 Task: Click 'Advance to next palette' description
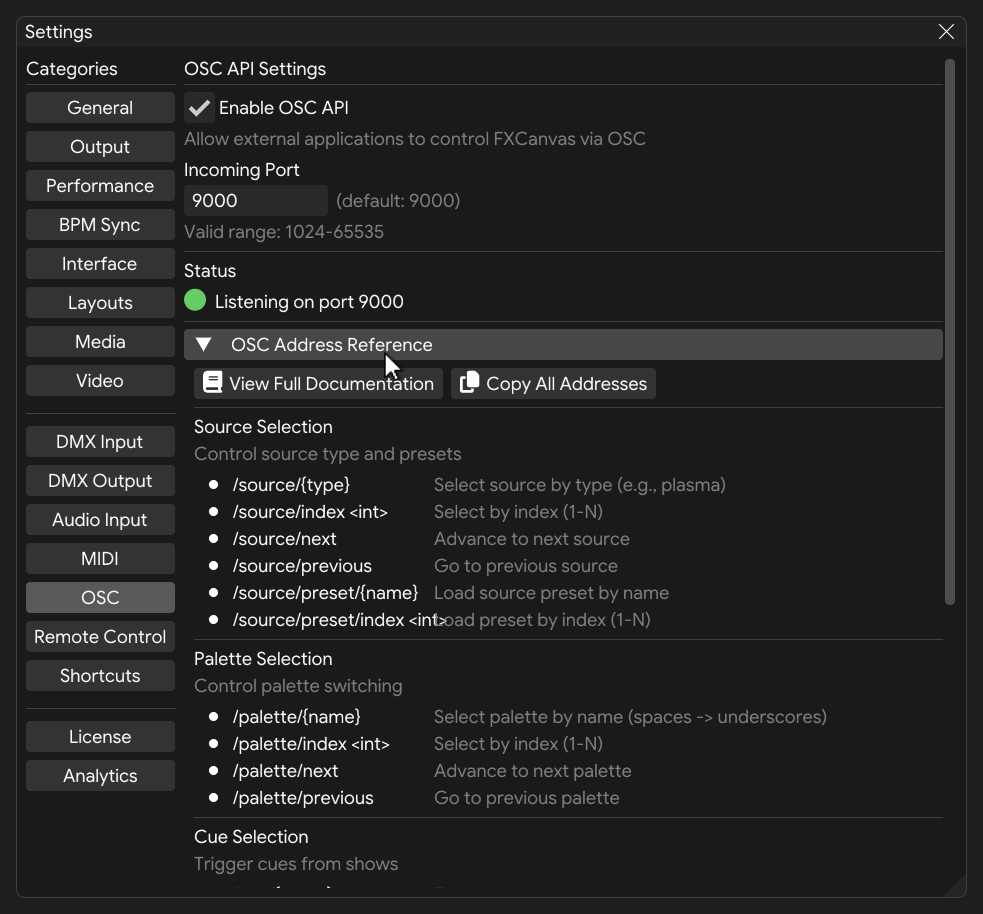click(533, 770)
